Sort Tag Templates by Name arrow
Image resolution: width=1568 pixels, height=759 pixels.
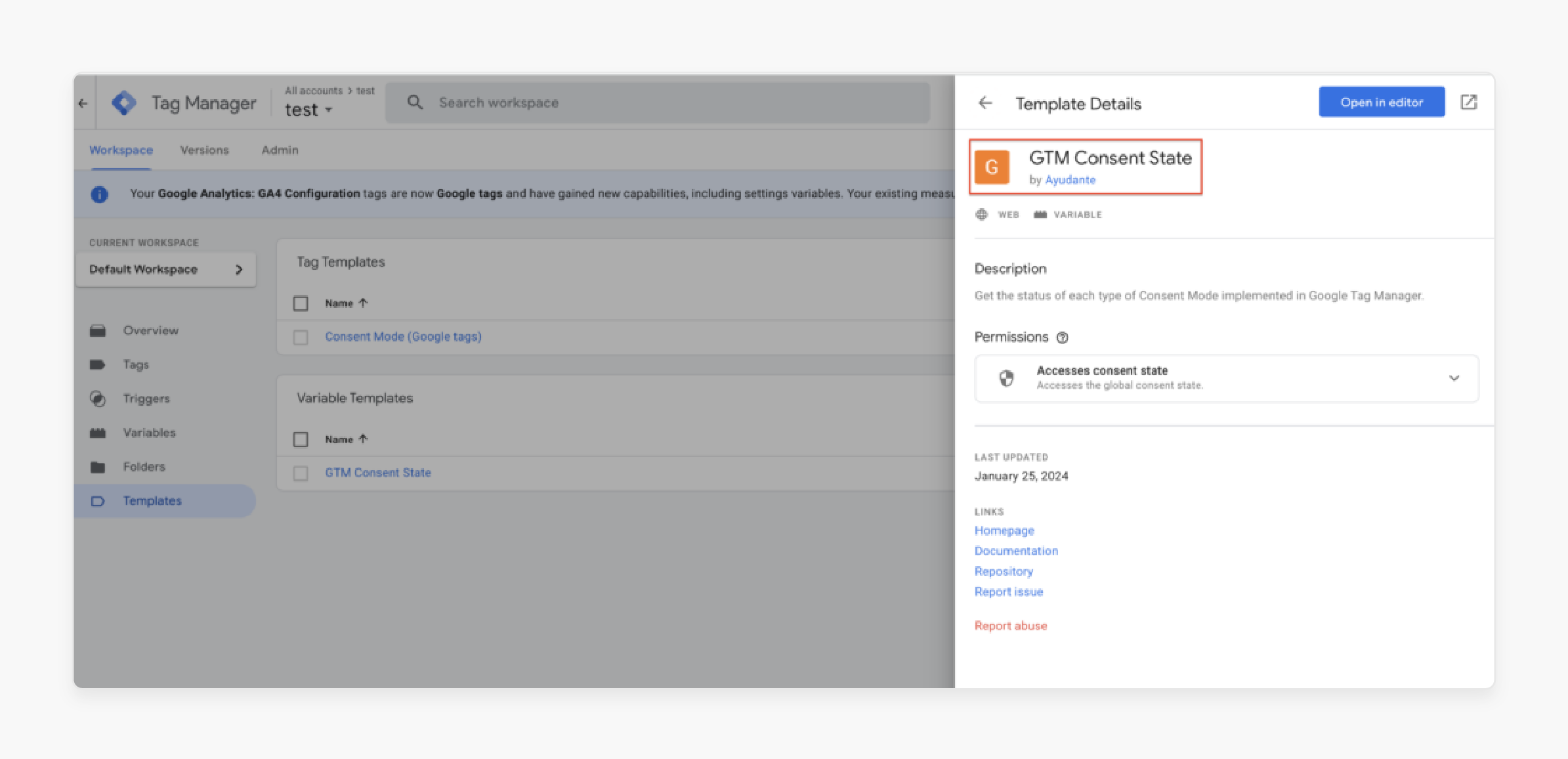(x=363, y=303)
